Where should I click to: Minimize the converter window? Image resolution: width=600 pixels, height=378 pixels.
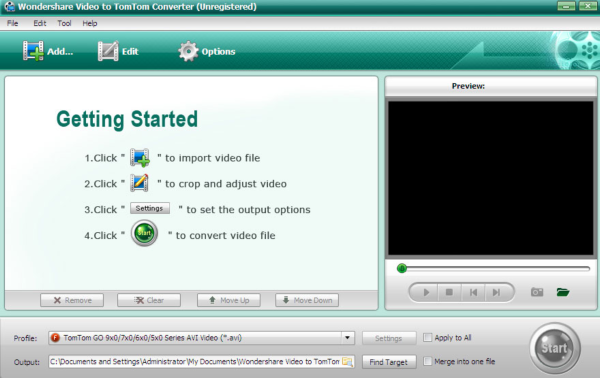point(566,6)
